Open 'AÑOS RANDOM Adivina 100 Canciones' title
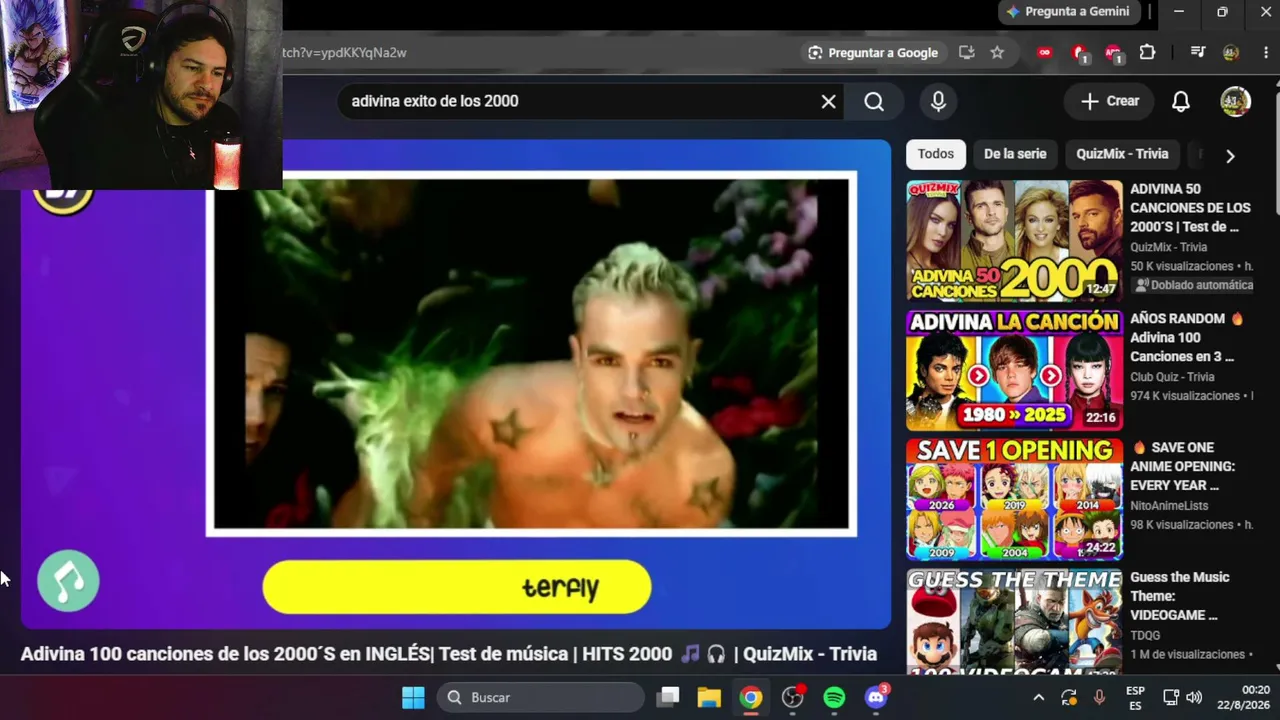 coord(1186,338)
